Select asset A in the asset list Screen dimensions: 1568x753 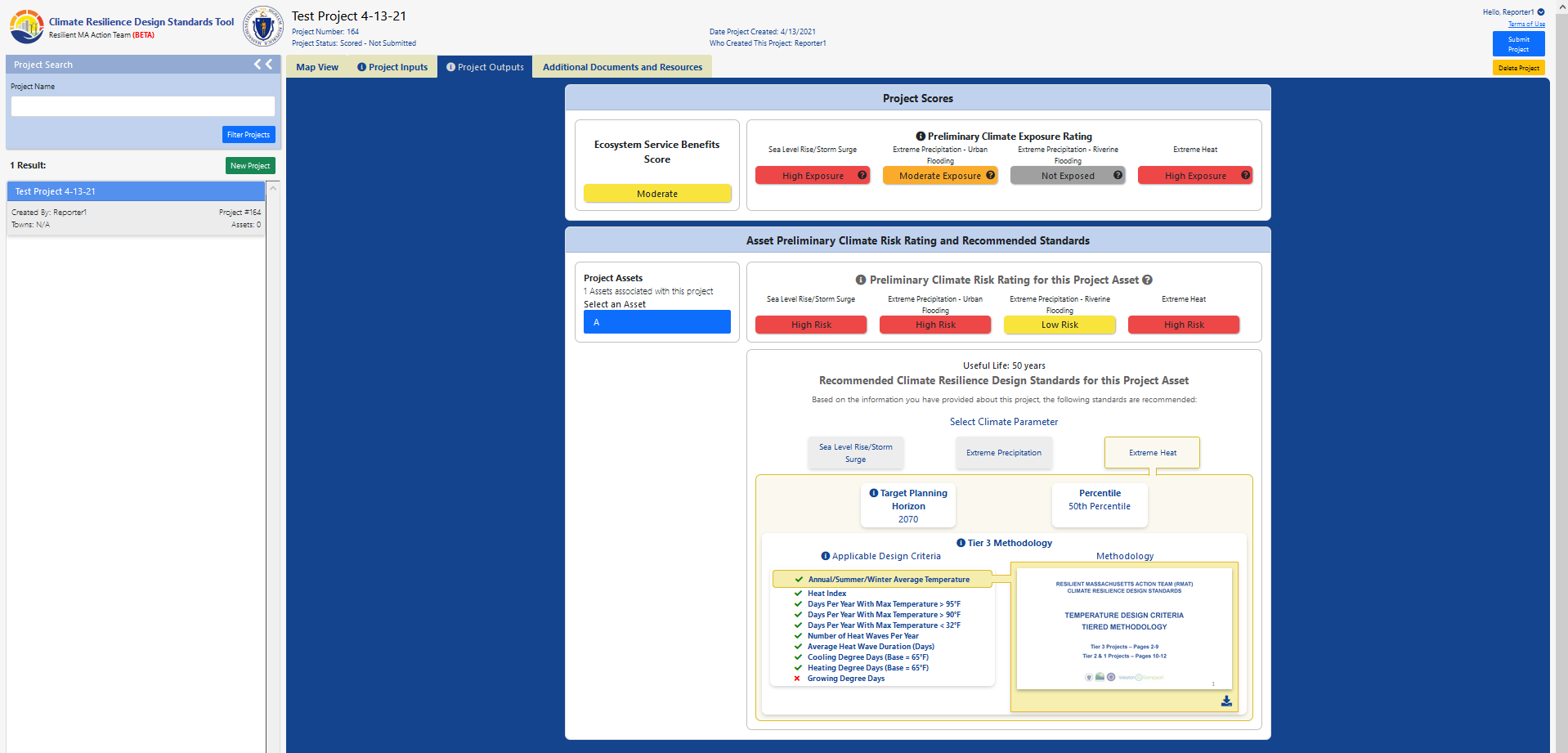tap(657, 322)
